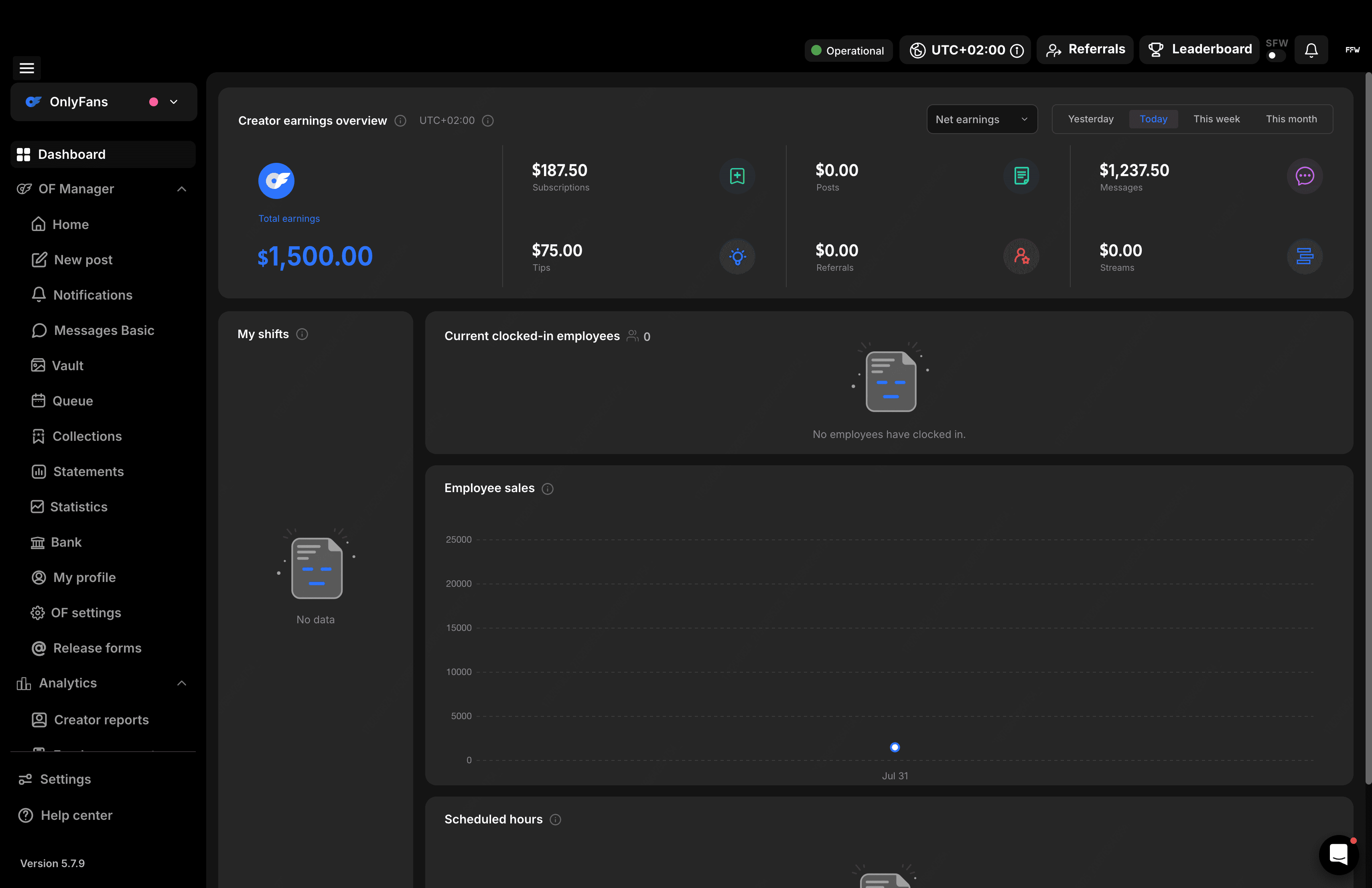Click the OnlyFans logo above Total earnings
Viewport: 1372px width, 888px height.
click(276, 181)
